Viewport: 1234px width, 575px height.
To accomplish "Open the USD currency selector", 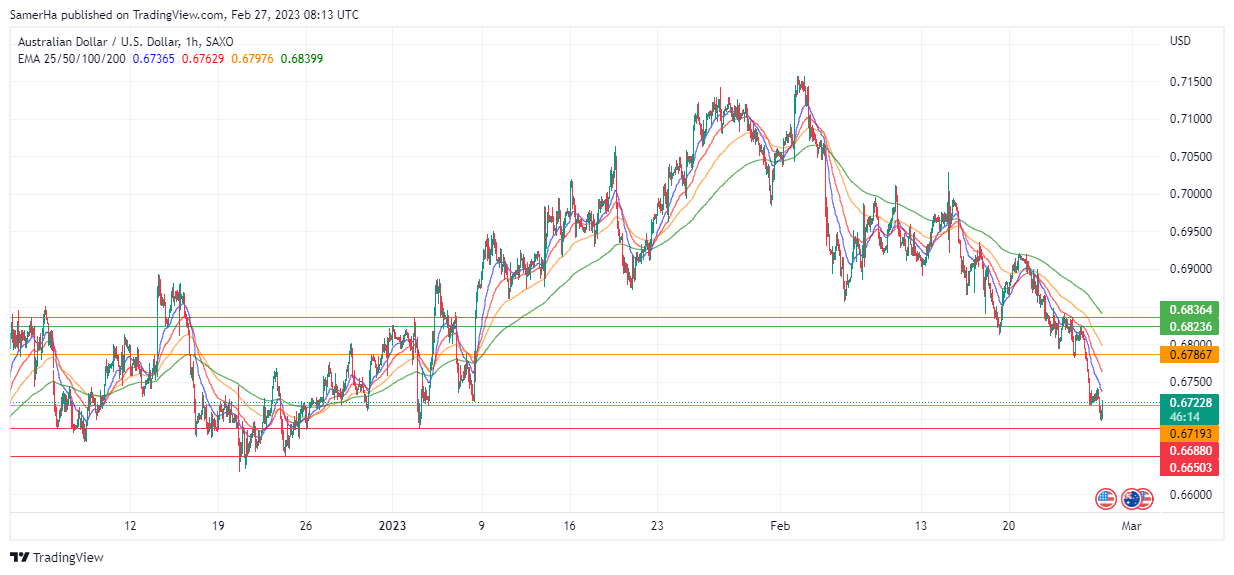I will [x=1181, y=41].
